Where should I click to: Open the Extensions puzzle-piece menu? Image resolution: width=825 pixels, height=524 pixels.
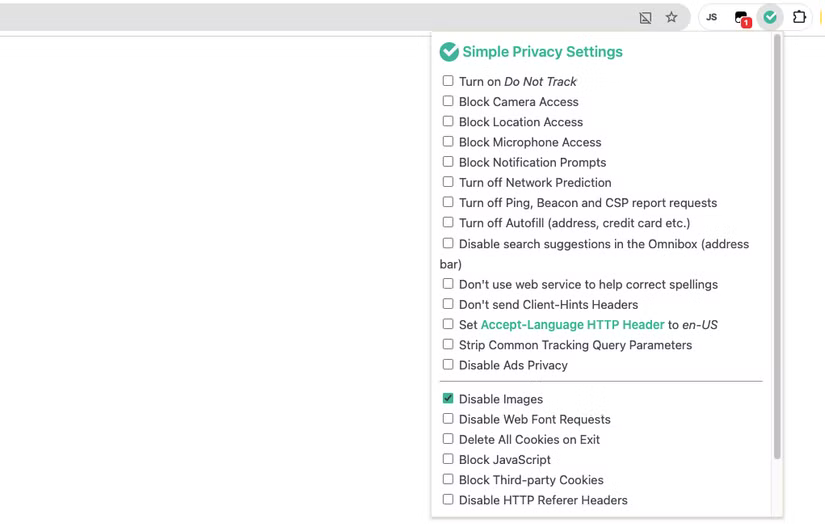pos(800,17)
